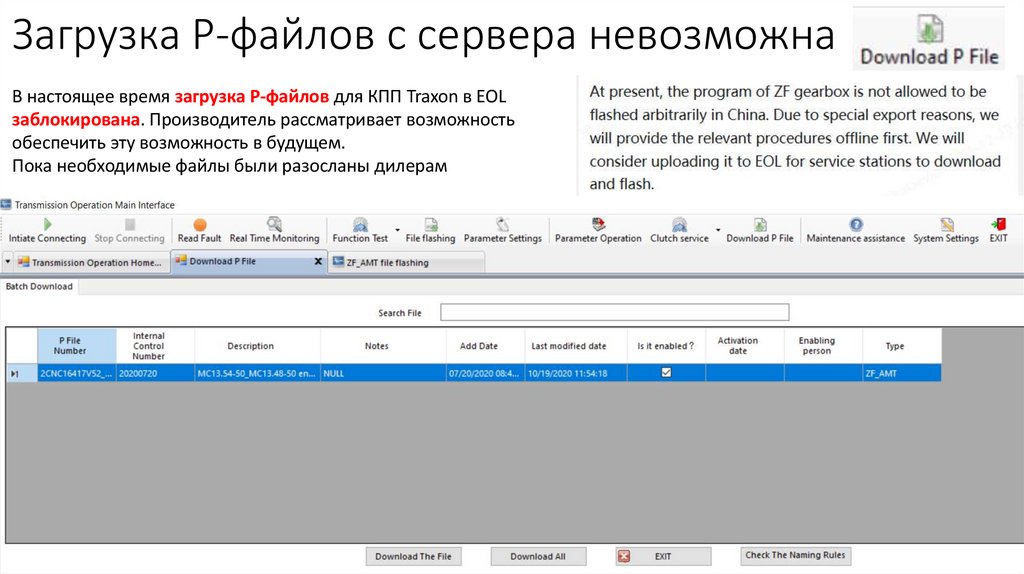Viewport: 1024px width, 574px height.
Task: Click the 10/19/2020 11:54:18 cell
Action: tap(575, 374)
